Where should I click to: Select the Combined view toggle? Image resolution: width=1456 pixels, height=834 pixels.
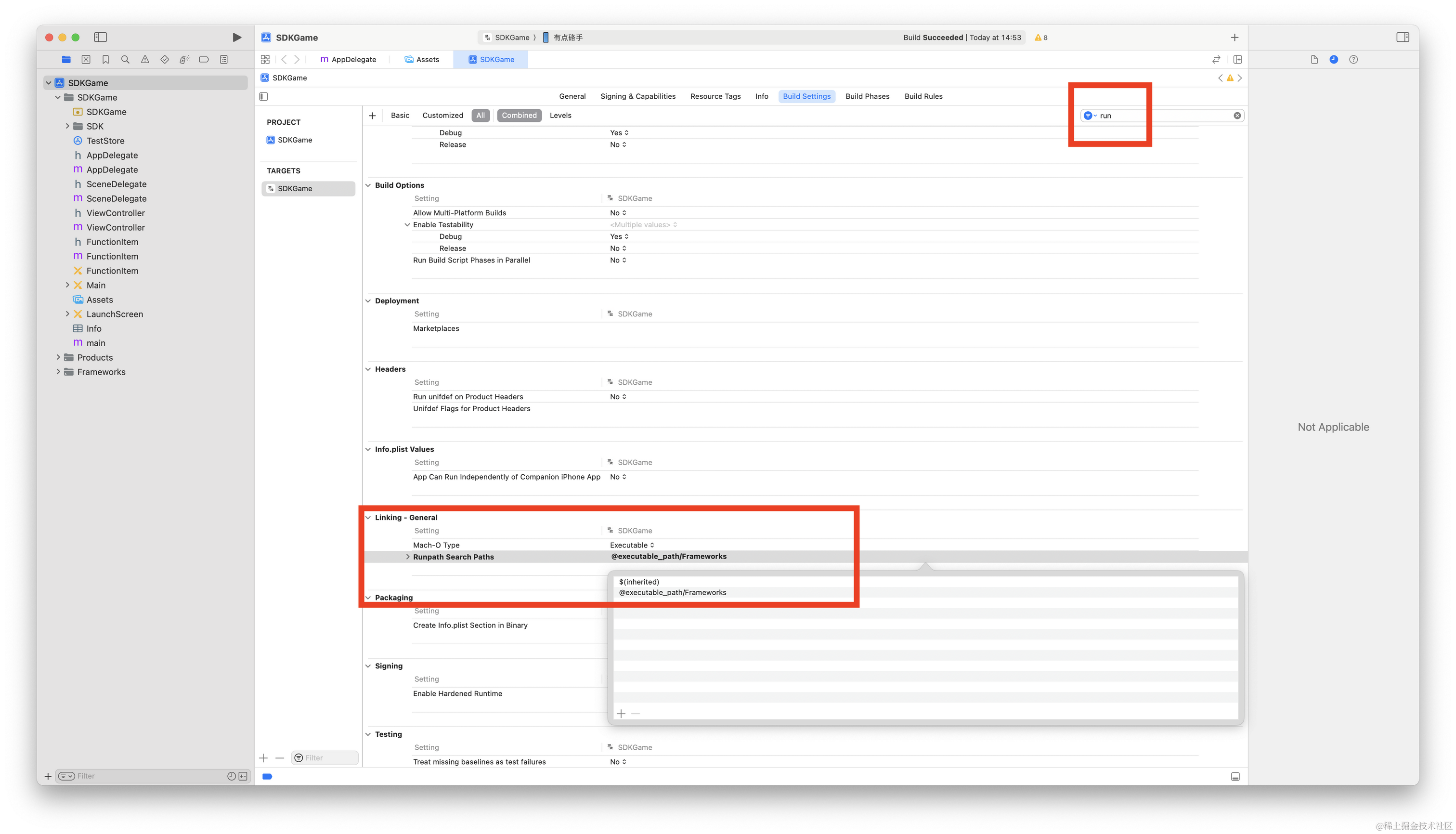519,116
